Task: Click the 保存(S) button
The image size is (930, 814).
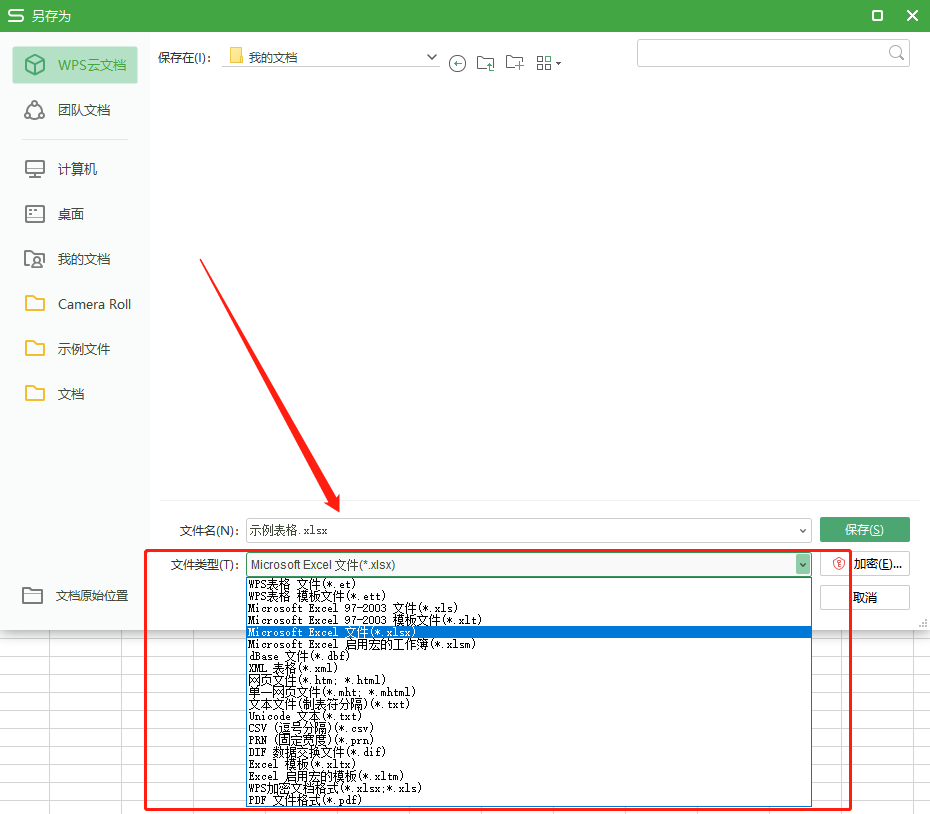Action: (x=864, y=530)
